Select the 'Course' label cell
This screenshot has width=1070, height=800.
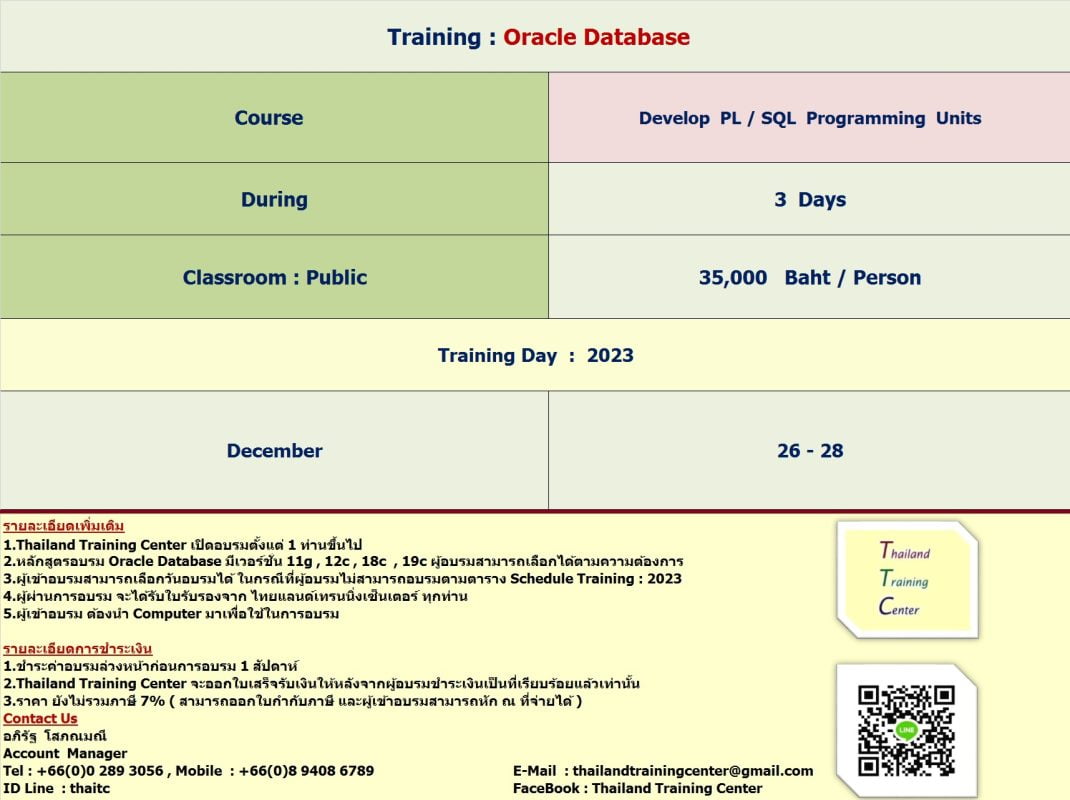pos(274,117)
